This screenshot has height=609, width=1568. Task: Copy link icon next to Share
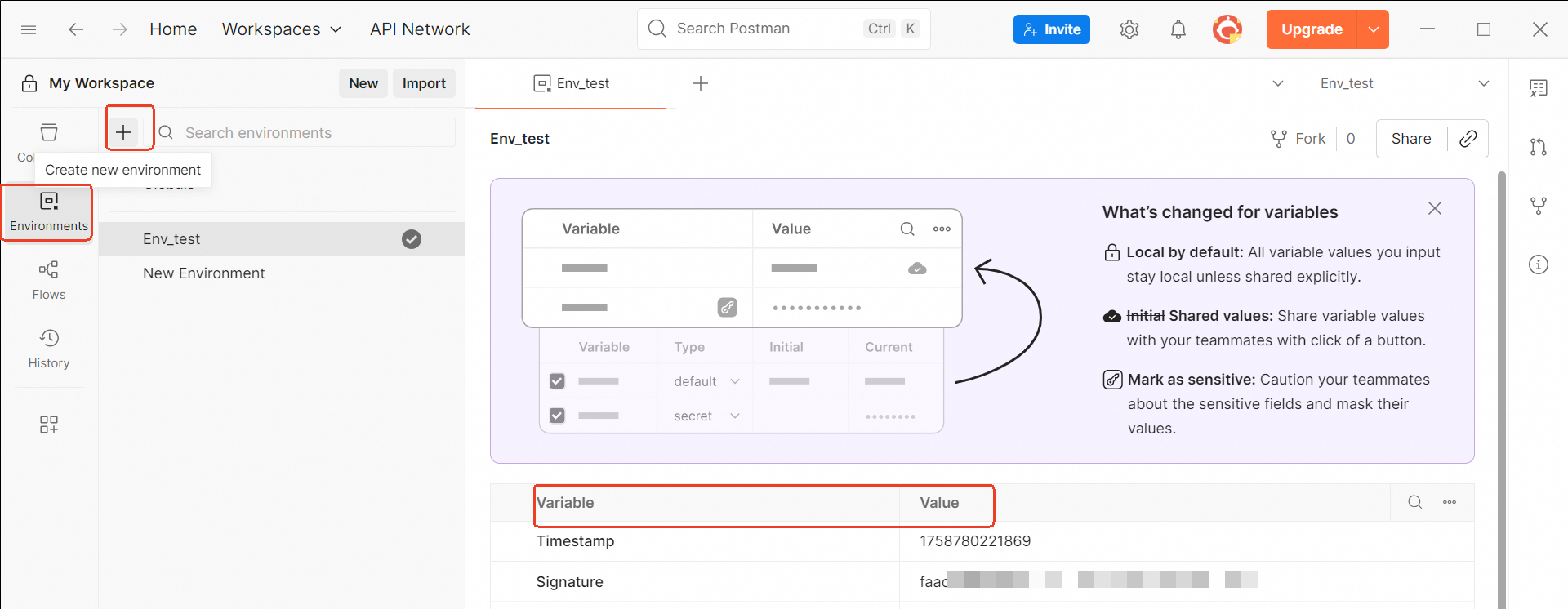[1468, 139]
